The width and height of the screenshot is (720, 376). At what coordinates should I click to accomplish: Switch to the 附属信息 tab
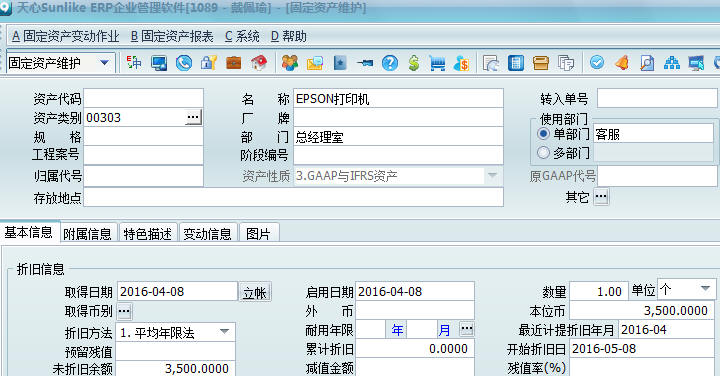pyautogui.click(x=88, y=234)
